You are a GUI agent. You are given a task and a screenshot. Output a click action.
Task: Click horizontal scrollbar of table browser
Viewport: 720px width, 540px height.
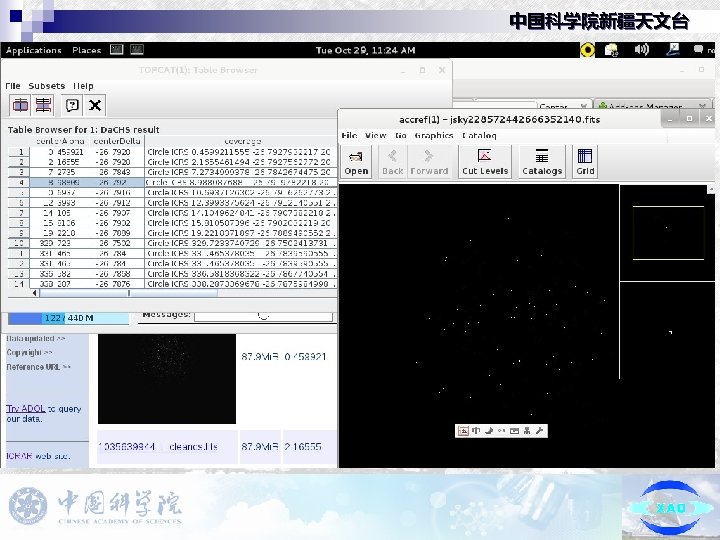(x=129, y=293)
